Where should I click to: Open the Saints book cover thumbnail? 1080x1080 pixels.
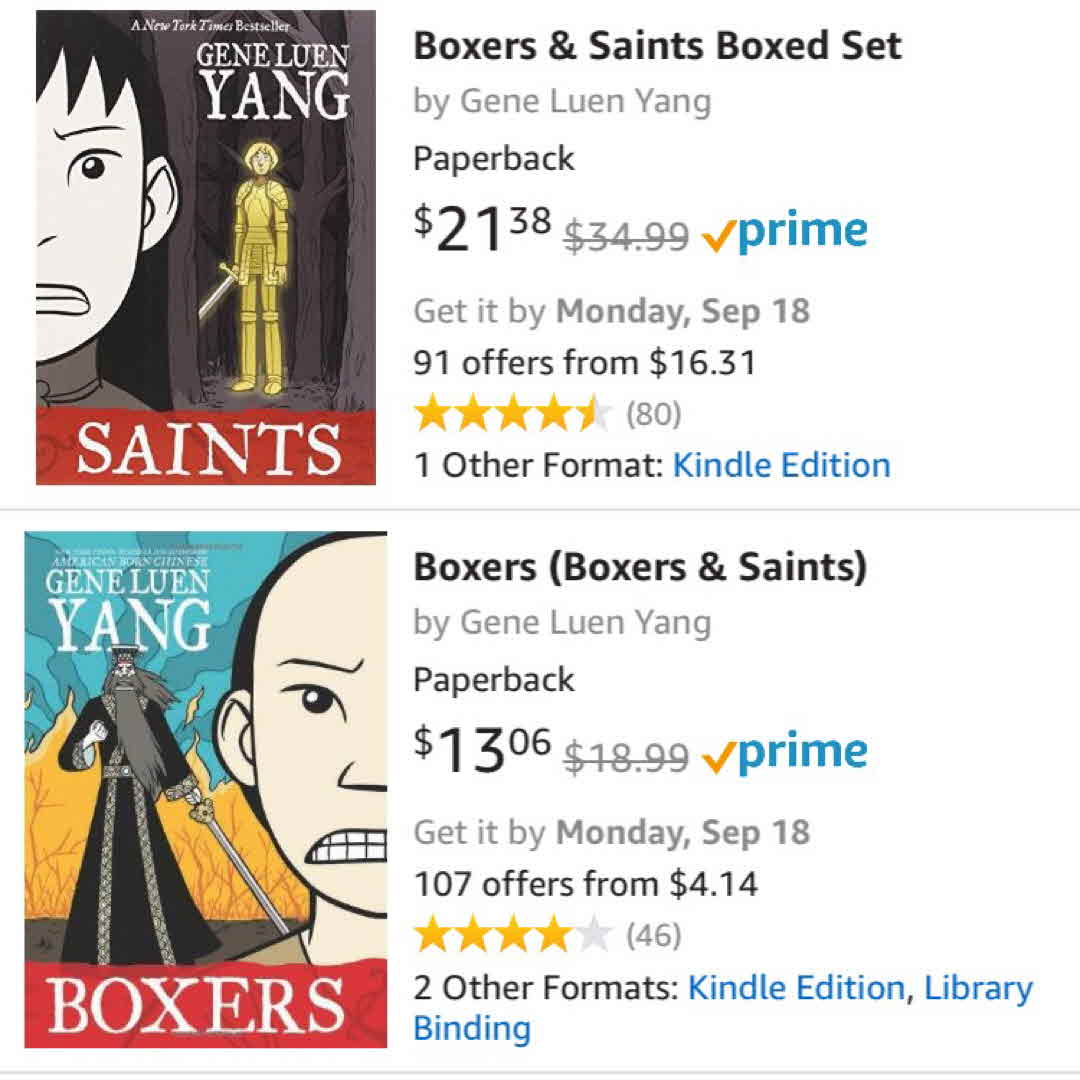coord(206,247)
